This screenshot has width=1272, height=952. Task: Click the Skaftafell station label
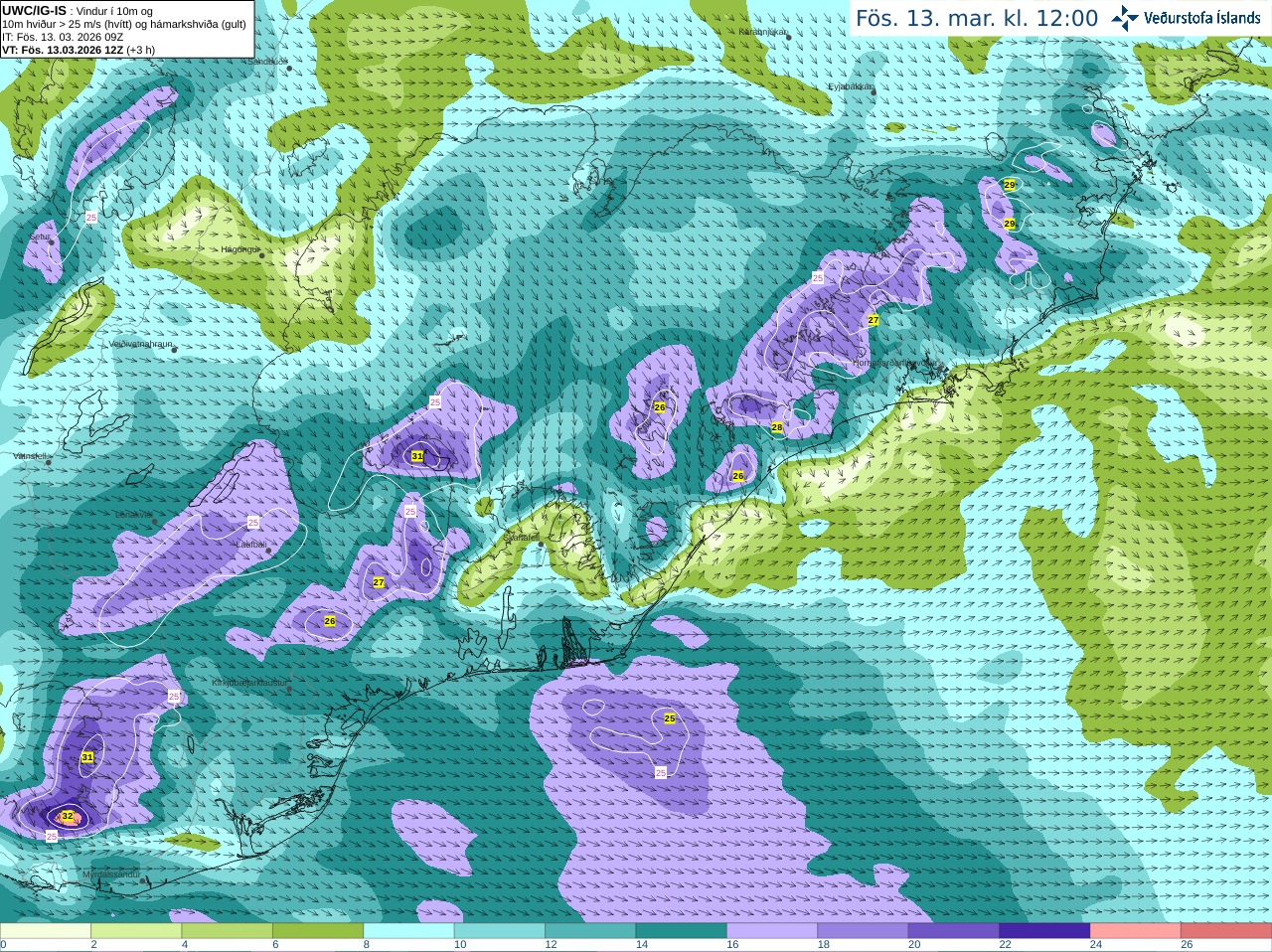click(x=521, y=538)
